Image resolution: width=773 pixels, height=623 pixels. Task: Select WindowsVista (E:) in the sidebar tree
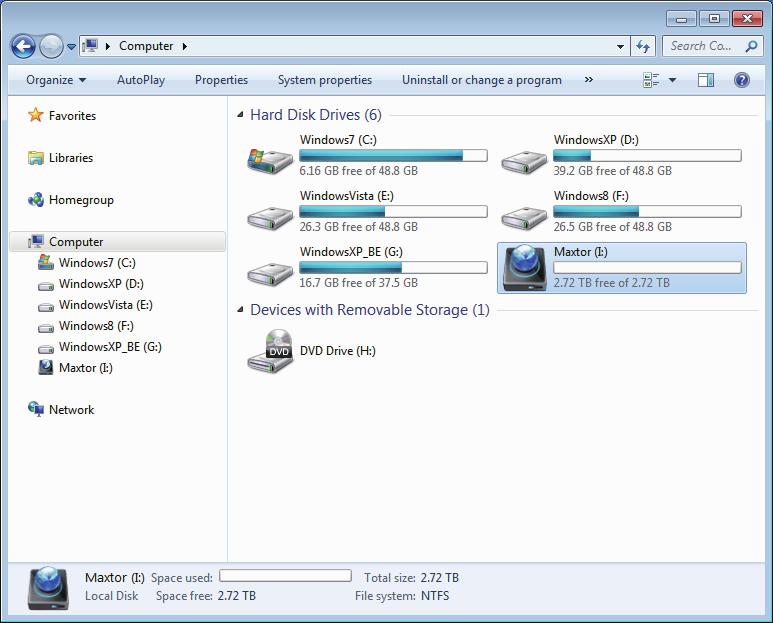(105, 305)
